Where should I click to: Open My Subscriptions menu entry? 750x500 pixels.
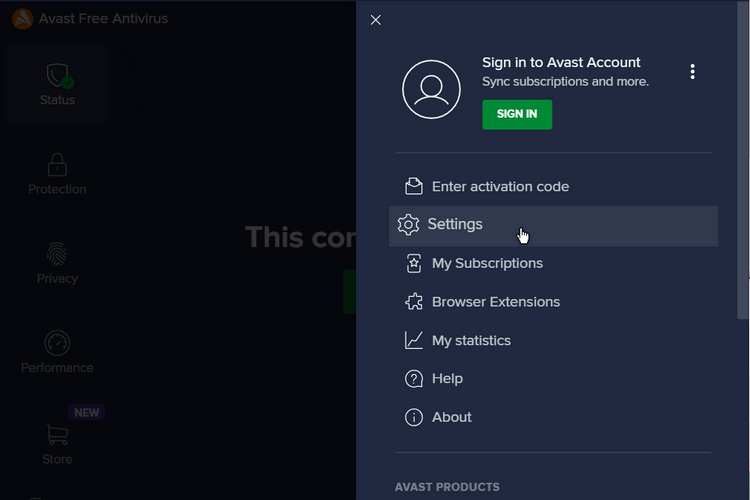coord(553,263)
